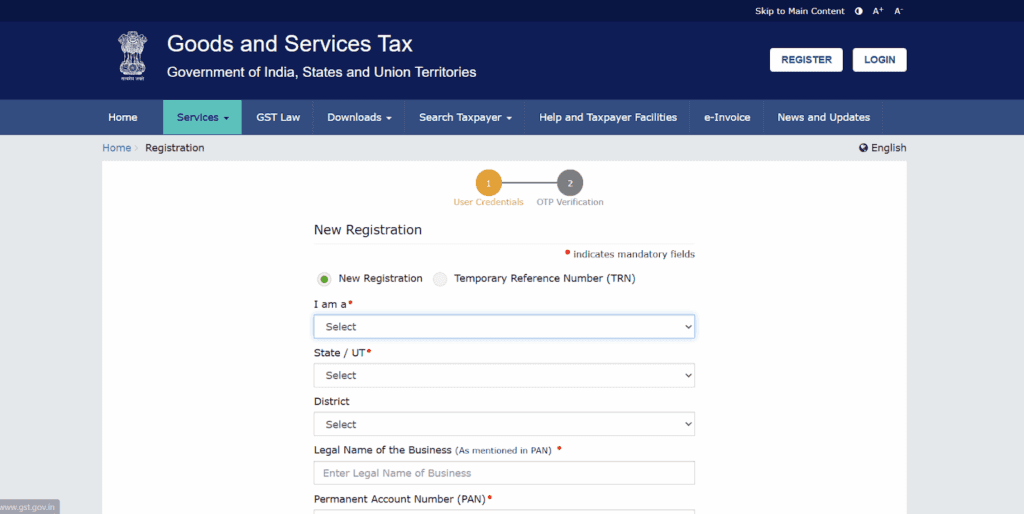Click the Goods and Services Tax title
Screen dimensions: 1024x514
[x=289, y=44]
